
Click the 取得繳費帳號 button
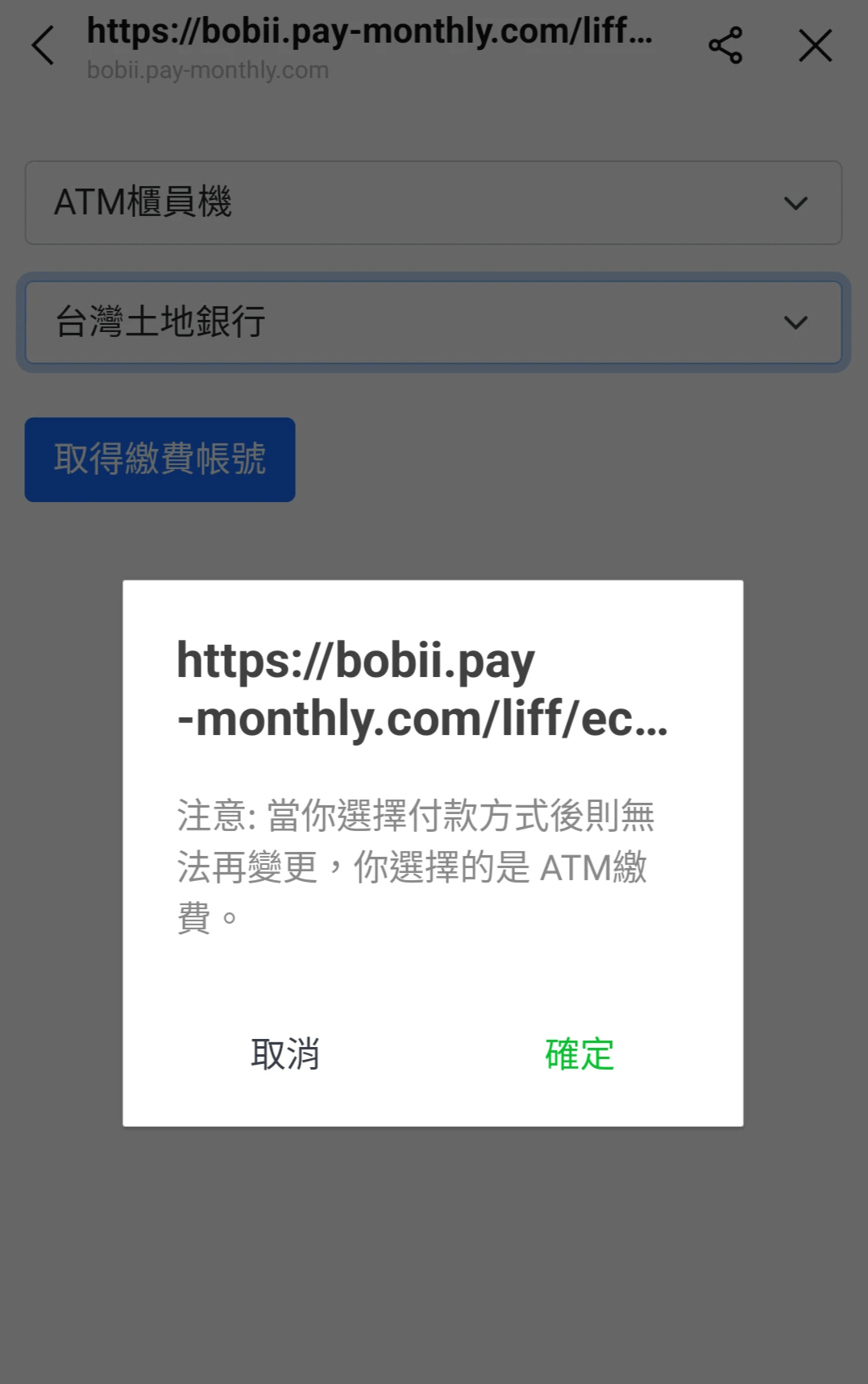click(160, 459)
